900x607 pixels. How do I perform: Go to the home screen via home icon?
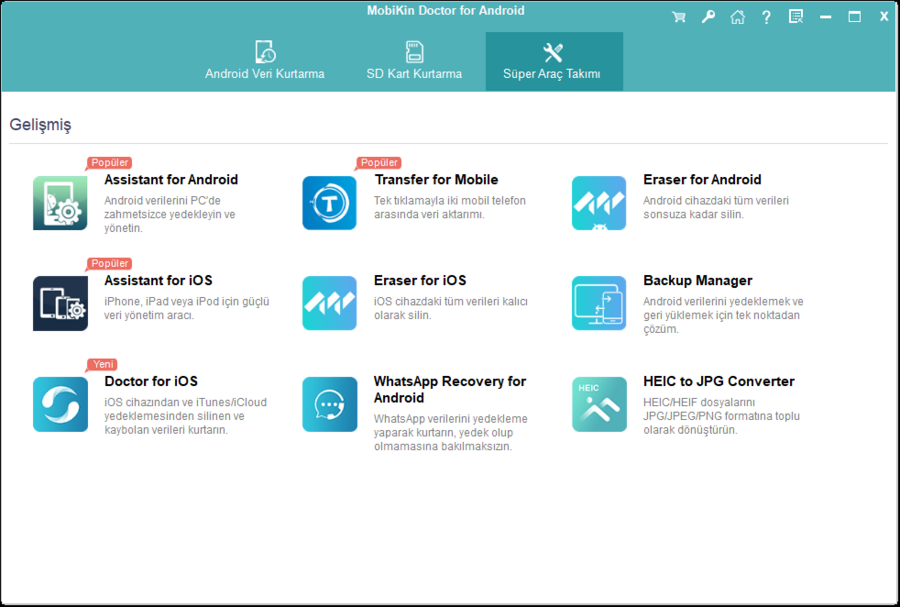pyautogui.click(x=737, y=16)
